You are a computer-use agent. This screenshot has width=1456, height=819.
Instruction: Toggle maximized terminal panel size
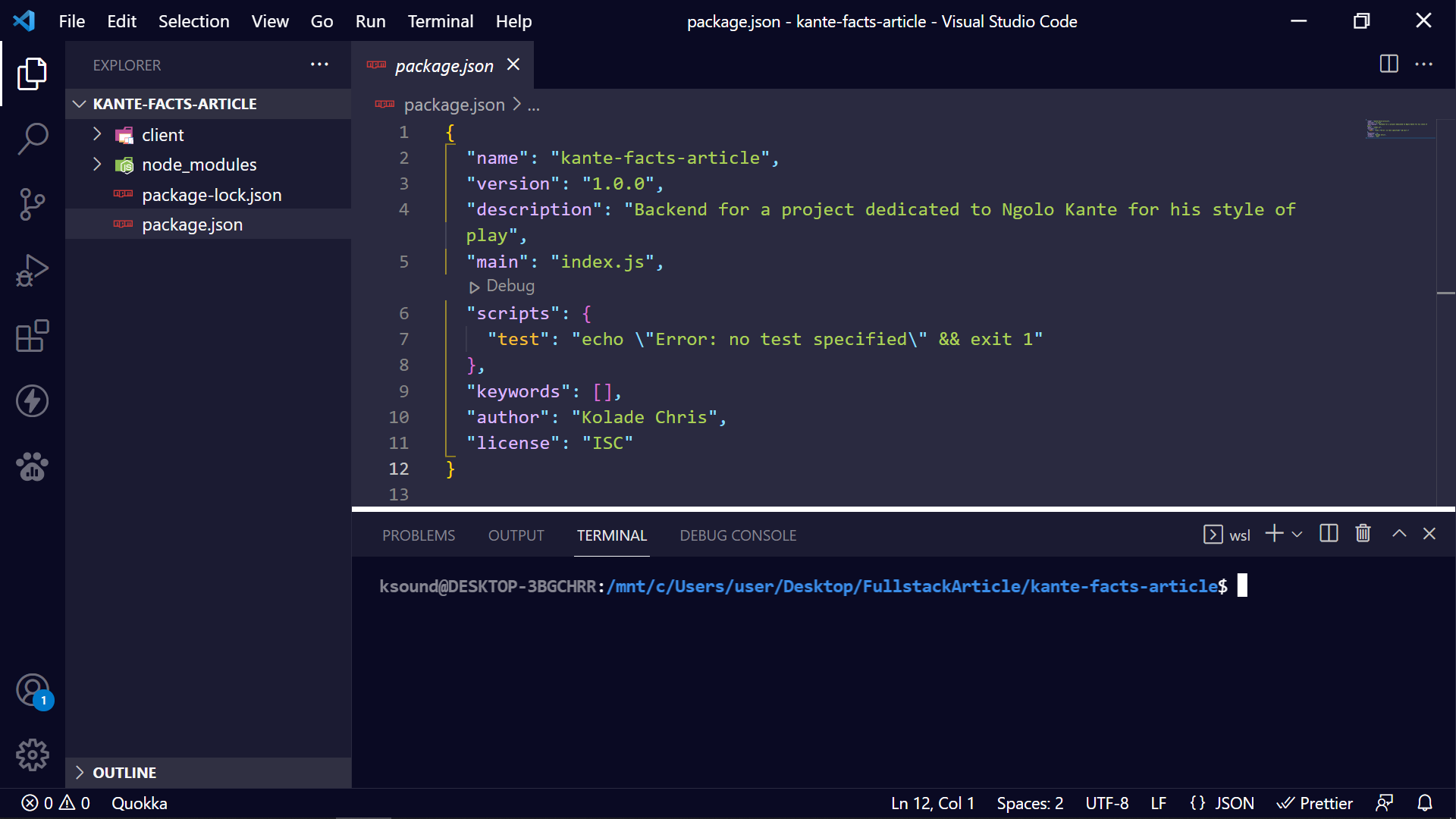[x=1399, y=534]
